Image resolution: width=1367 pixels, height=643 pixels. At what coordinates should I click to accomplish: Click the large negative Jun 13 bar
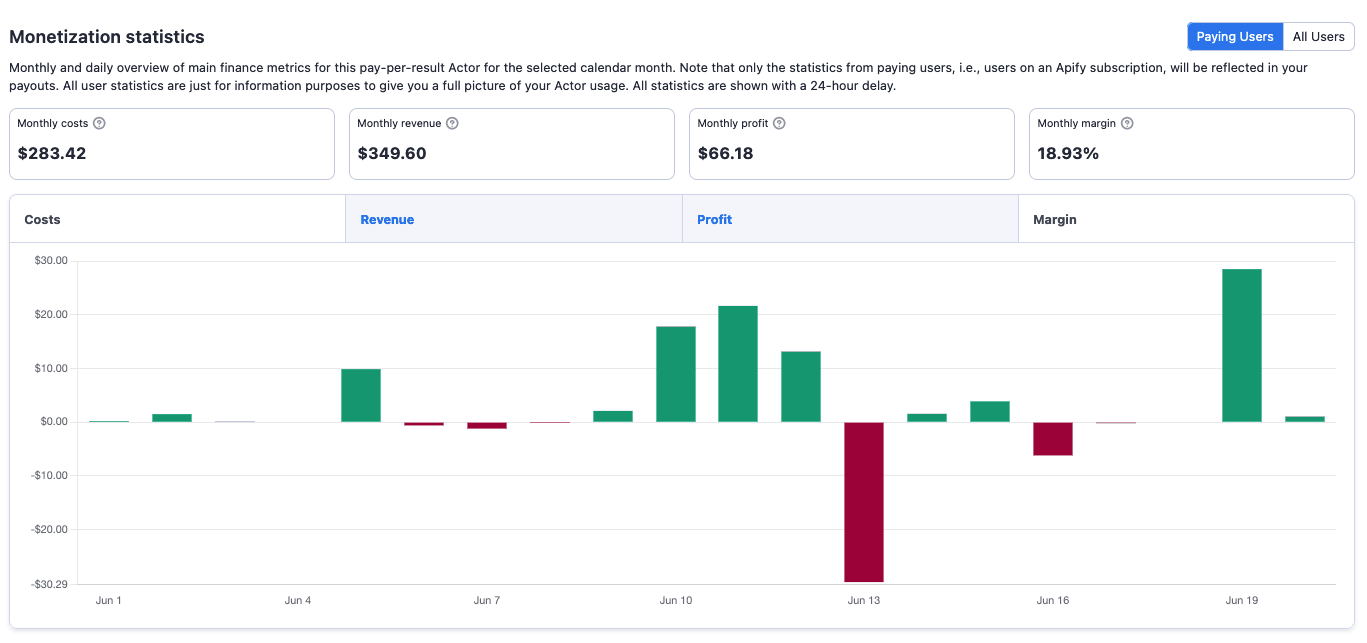(x=864, y=502)
